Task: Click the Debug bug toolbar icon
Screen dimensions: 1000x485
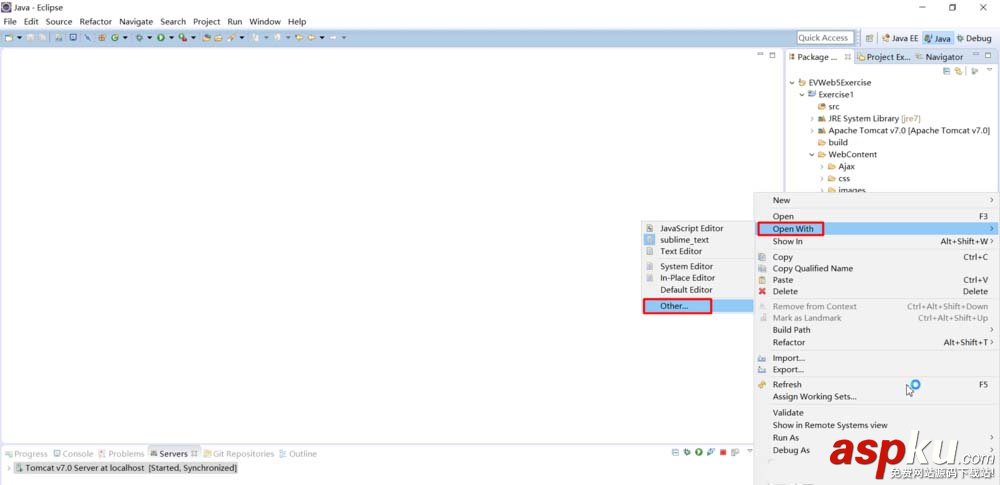Action: point(139,38)
